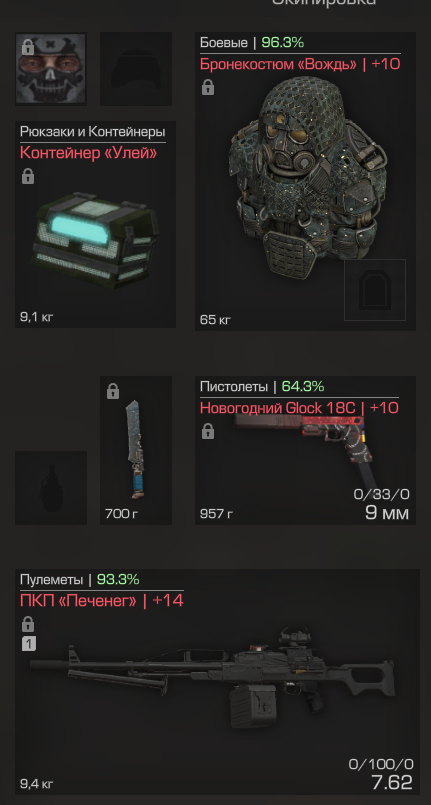Click the Бронекостюм «Вождь» | +10 title

click(300, 64)
